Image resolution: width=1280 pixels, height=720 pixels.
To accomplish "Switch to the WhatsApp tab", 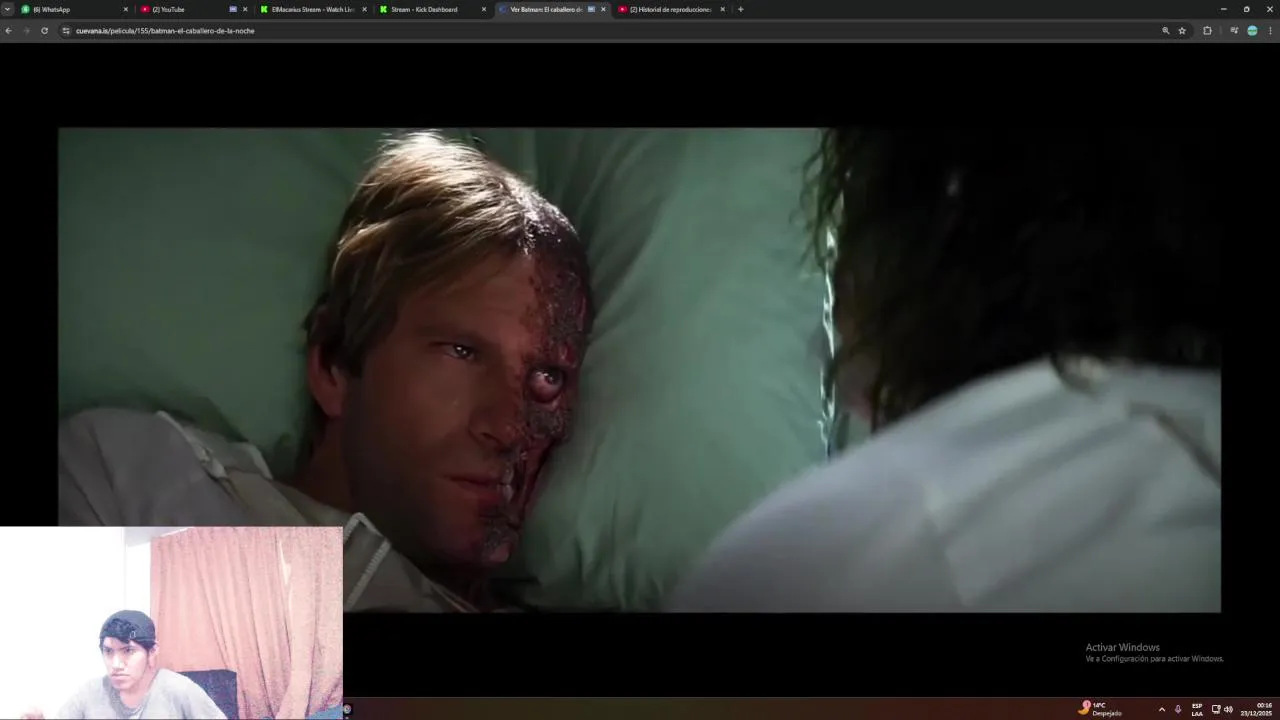I will click(x=75, y=9).
